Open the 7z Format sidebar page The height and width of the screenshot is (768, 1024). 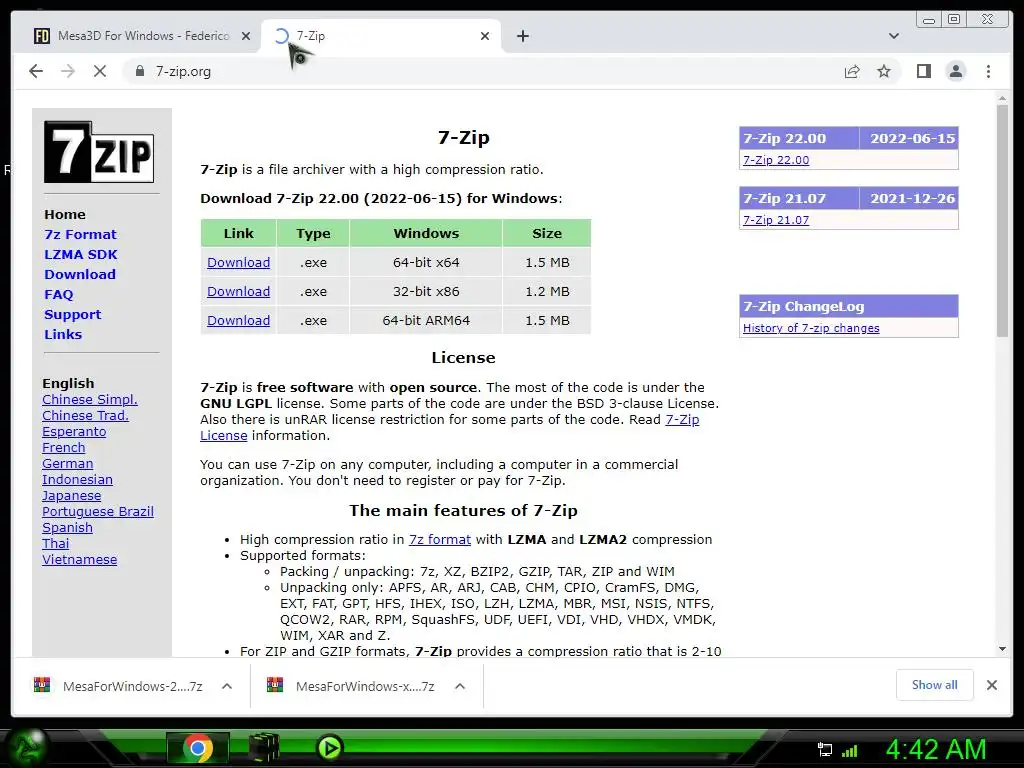tap(80, 234)
